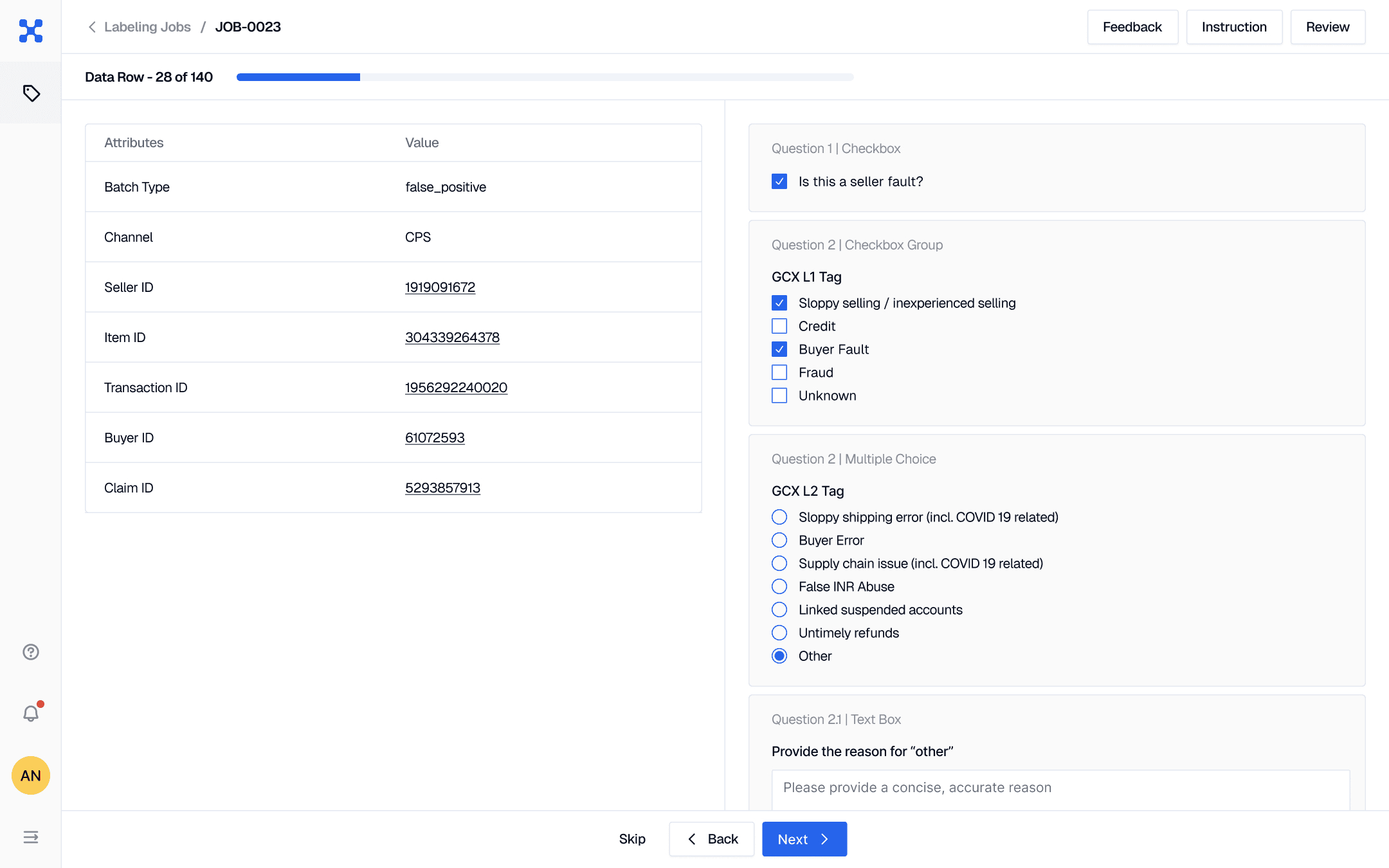Click Skip at the bottom
1389x868 pixels.
pyautogui.click(x=632, y=839)
